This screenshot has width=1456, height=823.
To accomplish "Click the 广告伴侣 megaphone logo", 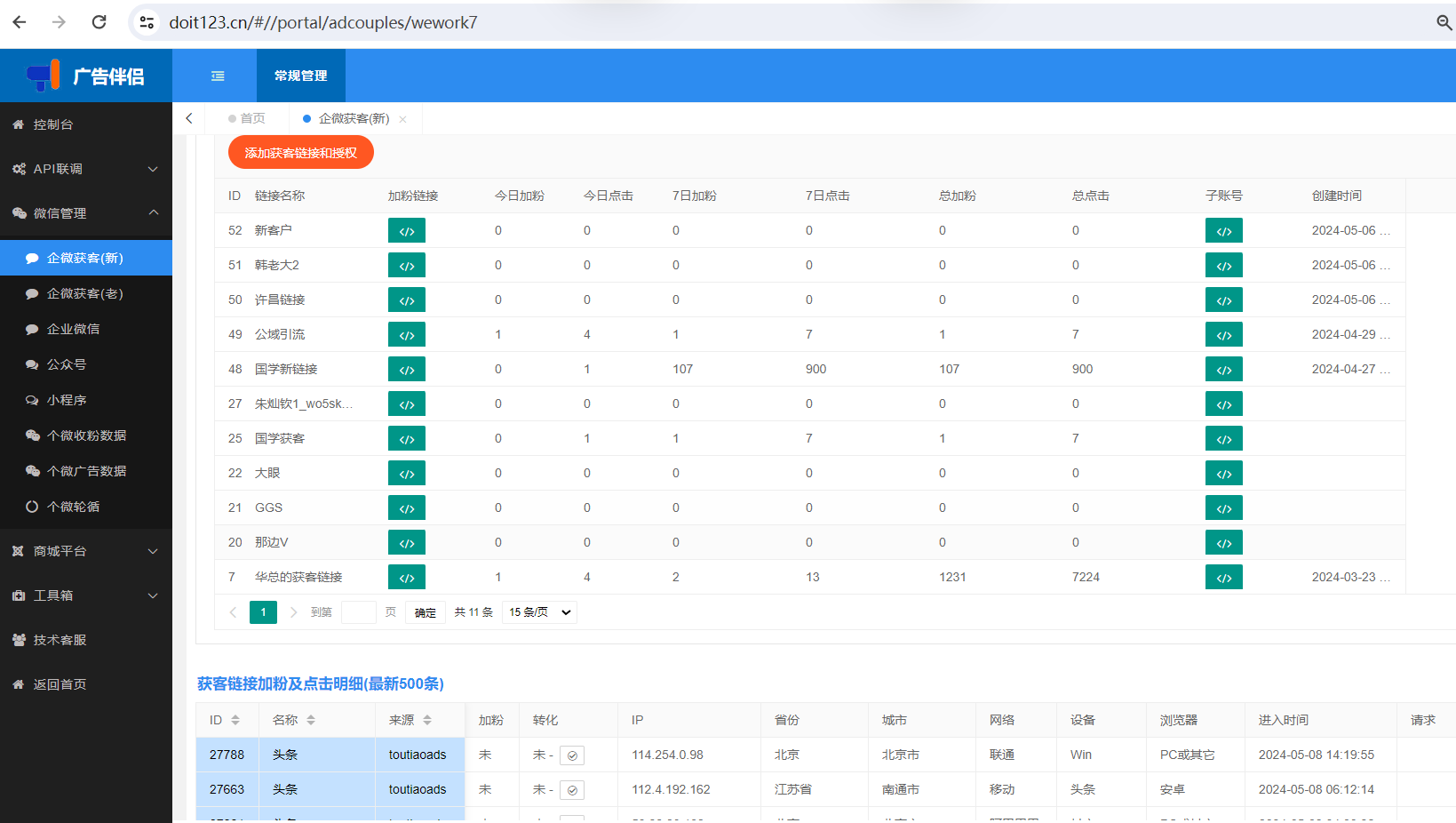I will 43,76.
